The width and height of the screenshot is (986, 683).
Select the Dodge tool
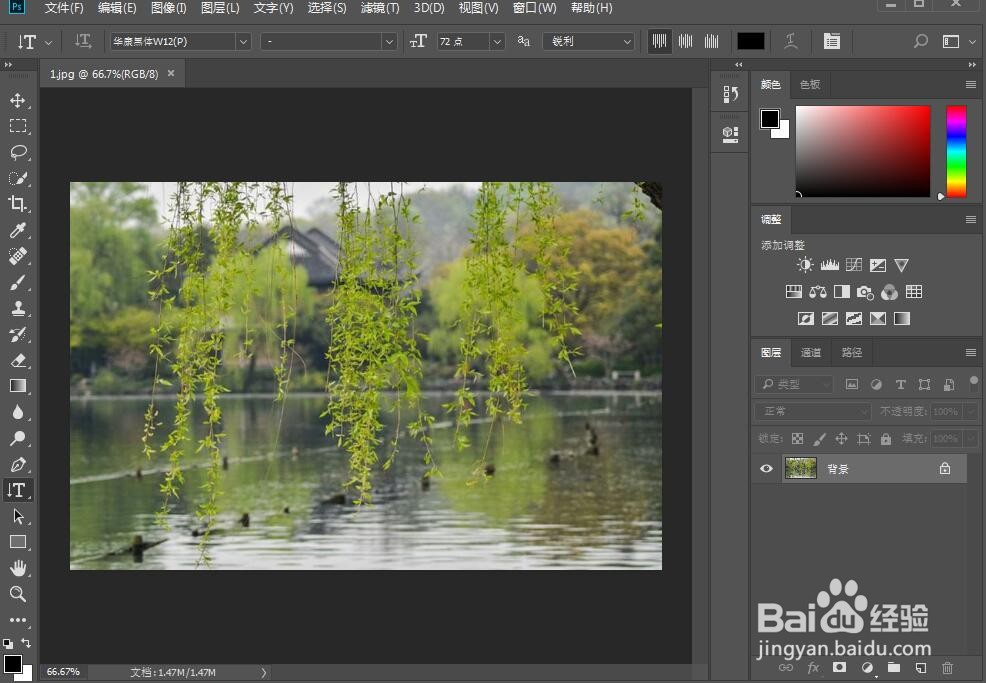[18, 438]
